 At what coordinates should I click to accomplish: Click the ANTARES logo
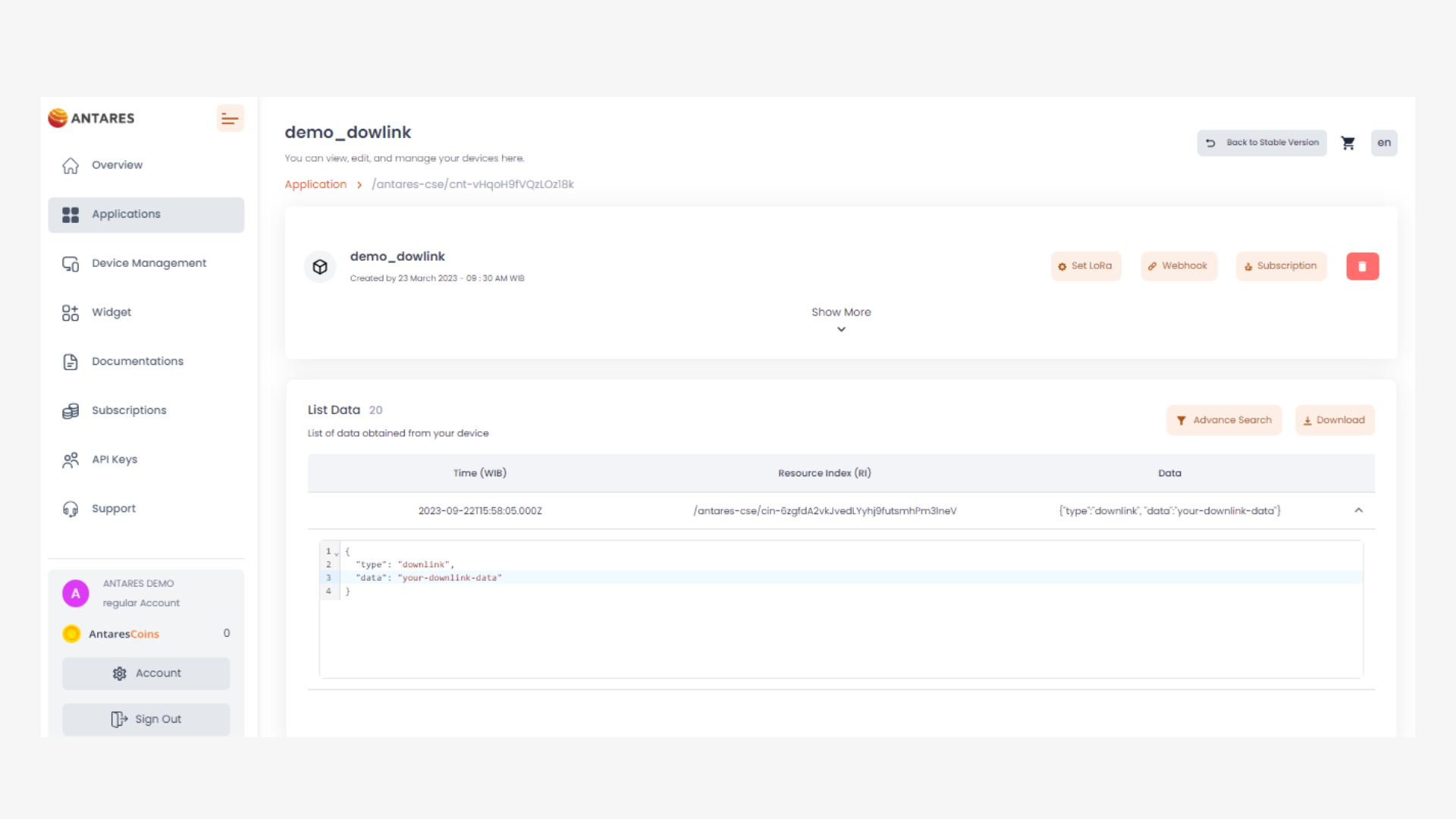pos(91,118)
